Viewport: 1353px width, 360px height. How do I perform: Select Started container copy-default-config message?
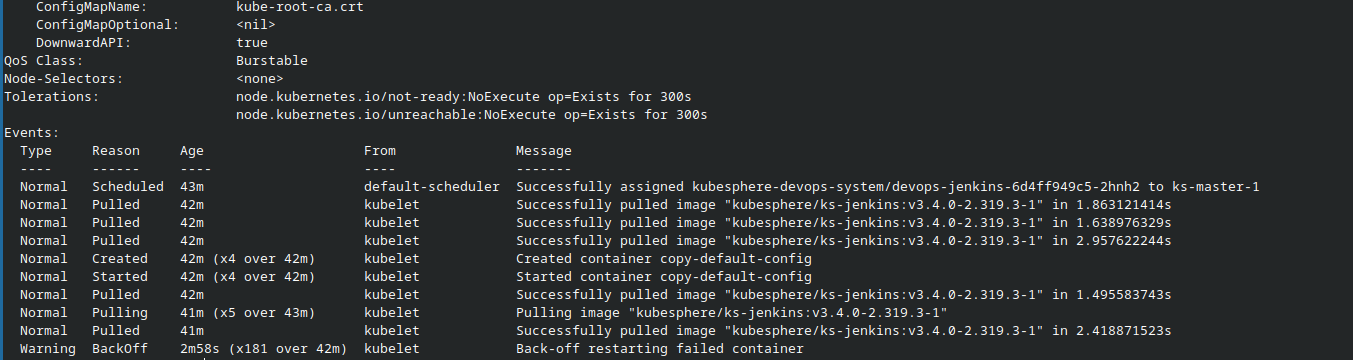(664, 277)
